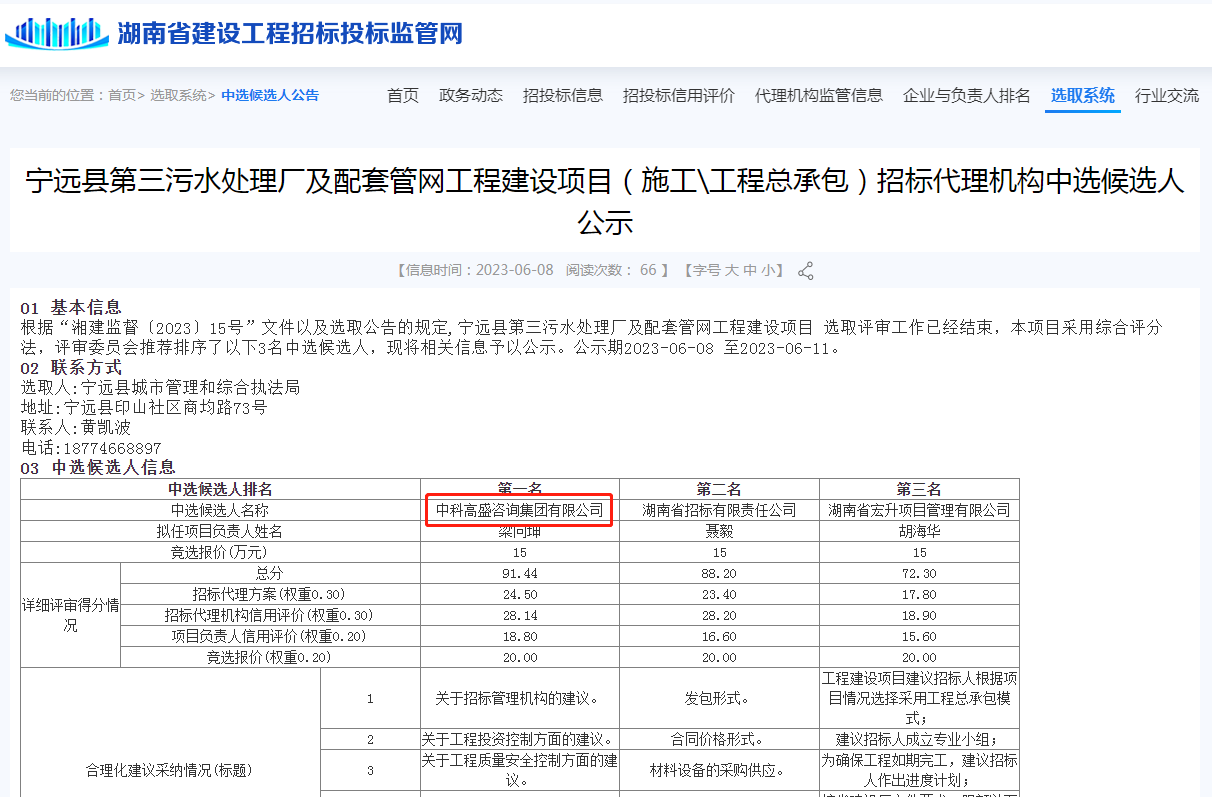Viewport: 1212px width, 797px height.
Task: Click the cell 合同价格形式。
Action: coord(719,739)
